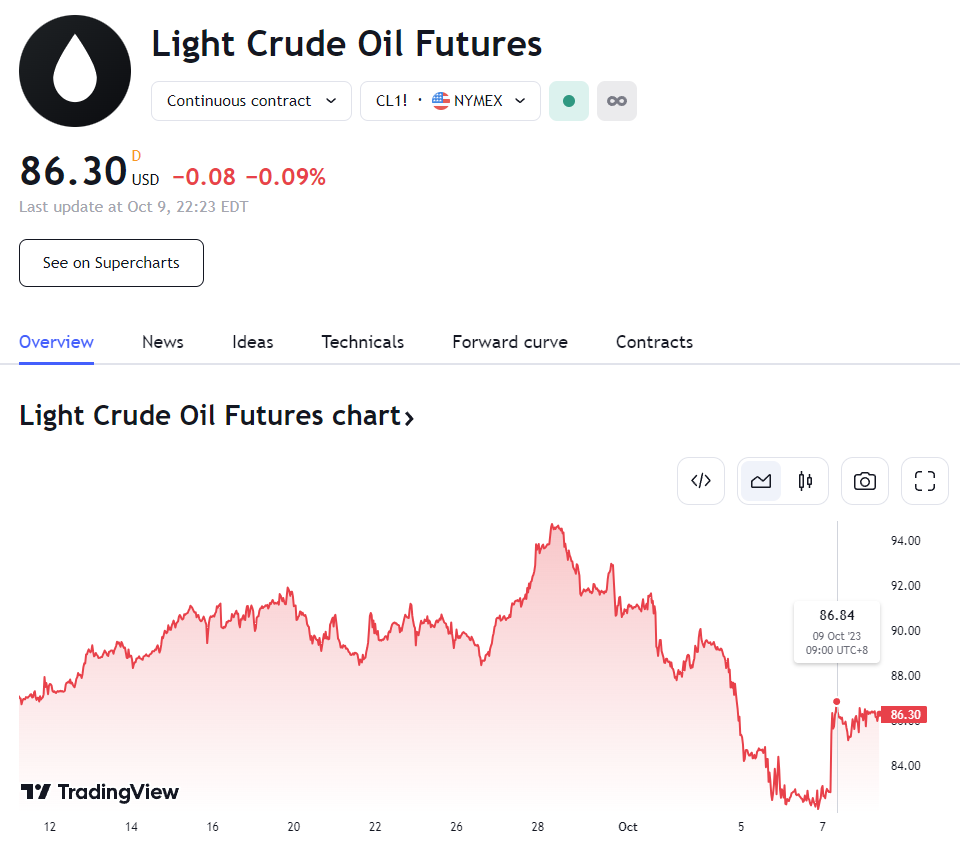The height and width of the screenshot is (848, 960).
Task: Open the CL1! NYMEX symbol dropdown
Action: [450, 101]
